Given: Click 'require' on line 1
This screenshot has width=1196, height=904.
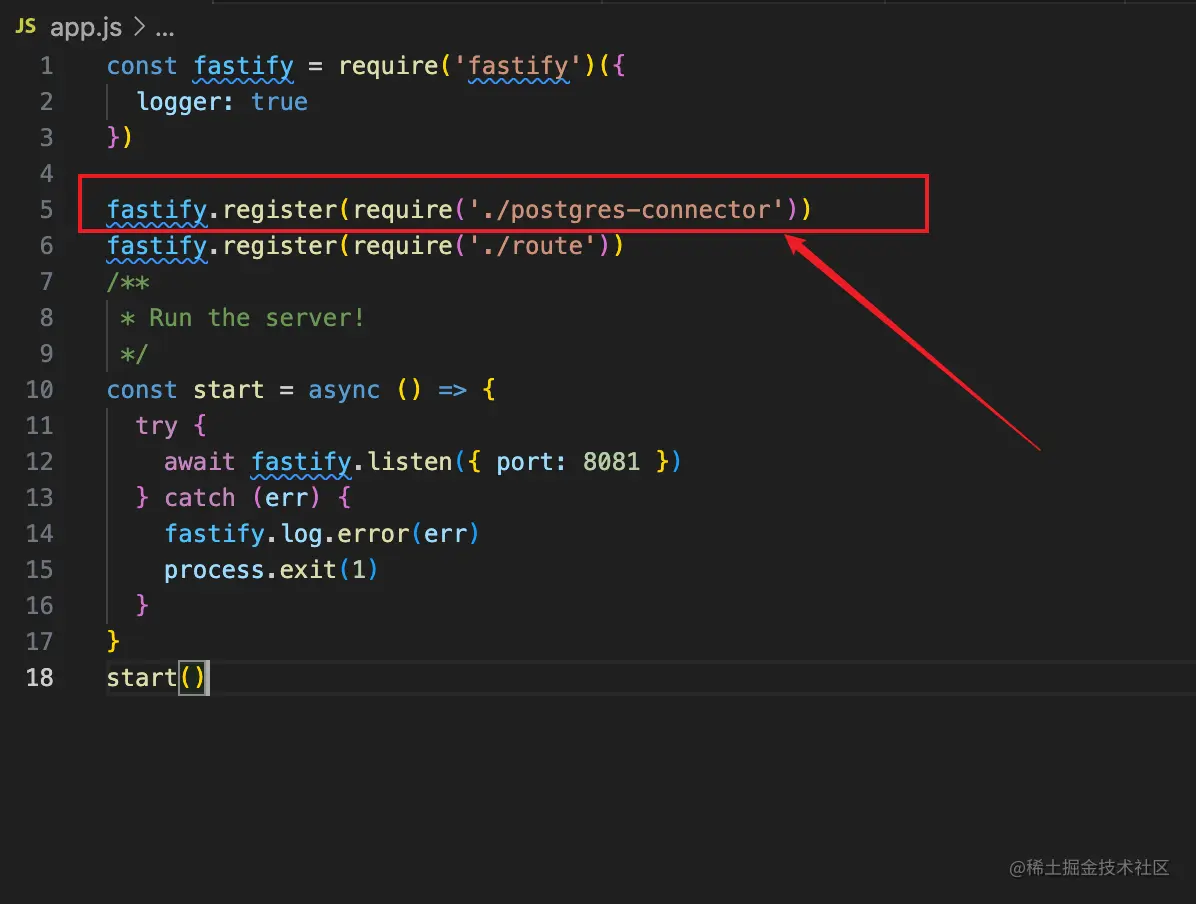Looking at the screenshot, I should click(x=388, y=66).
